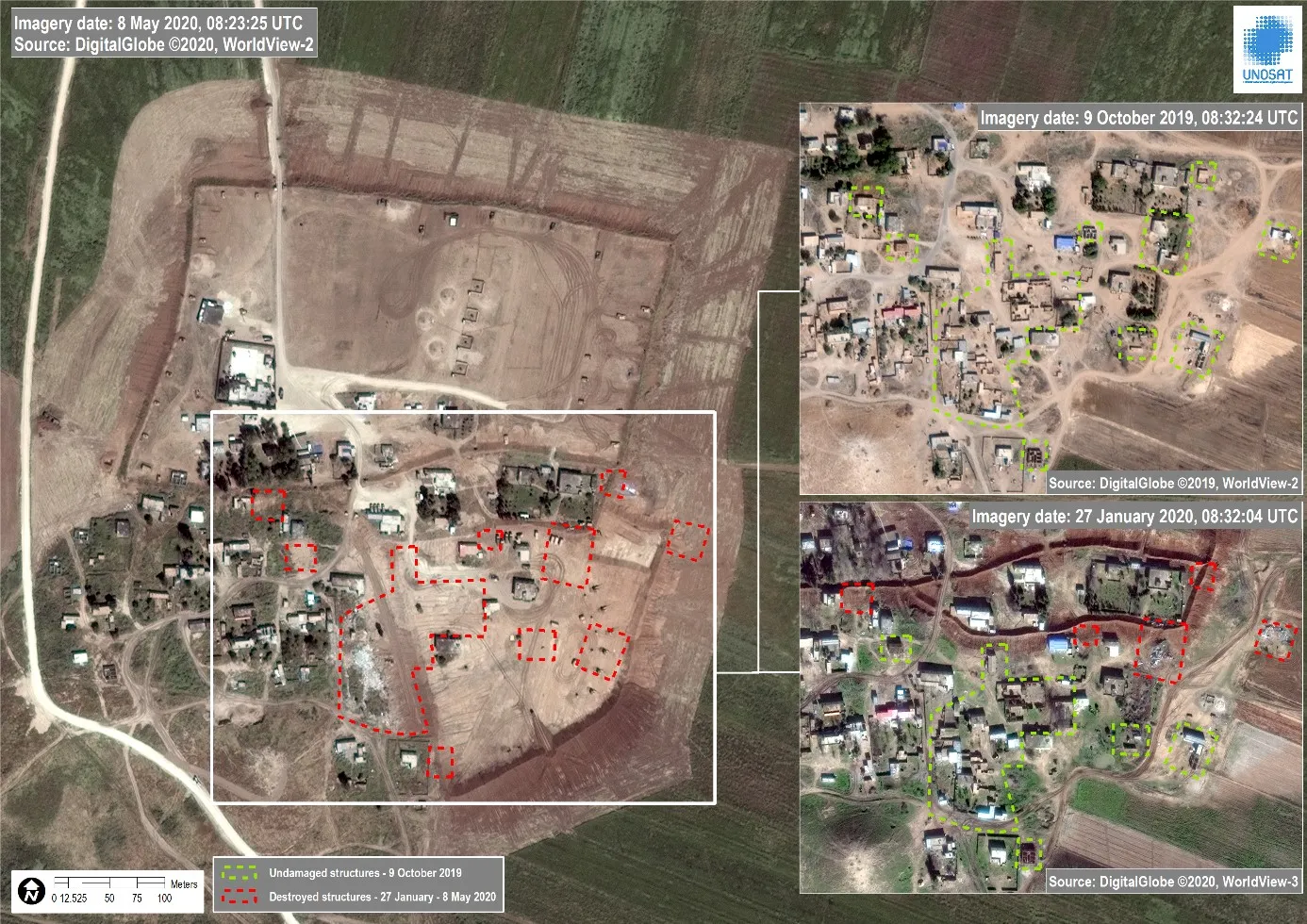Click the "Imagery date: 9 October 2019" label
The height and width of the screenshot is (924, 1307).
click(x=1138, y=118)
